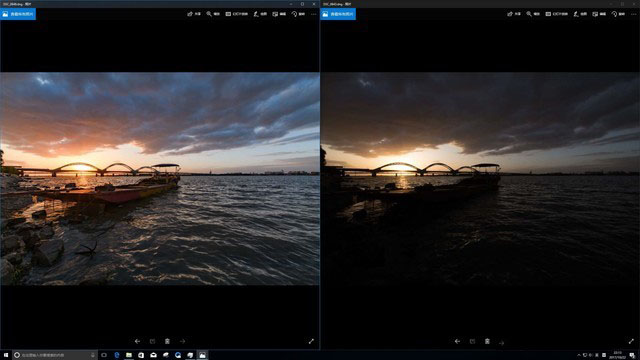Enter full screen using right window expand arrows

point(631,341)
